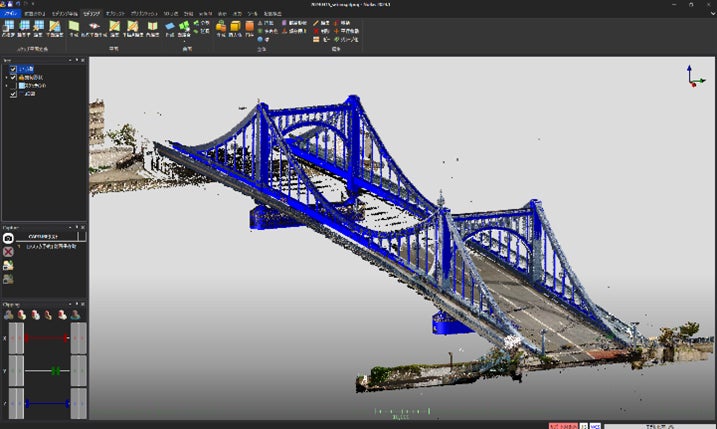
Task: Click the red X icon in Capture panel
Action: click(x=8, y=252)
